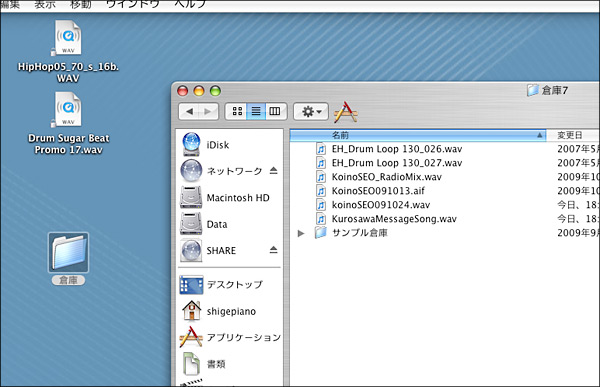Switch Finder to list view
This screenshot has width=600, height=387.
pos(256,111)
